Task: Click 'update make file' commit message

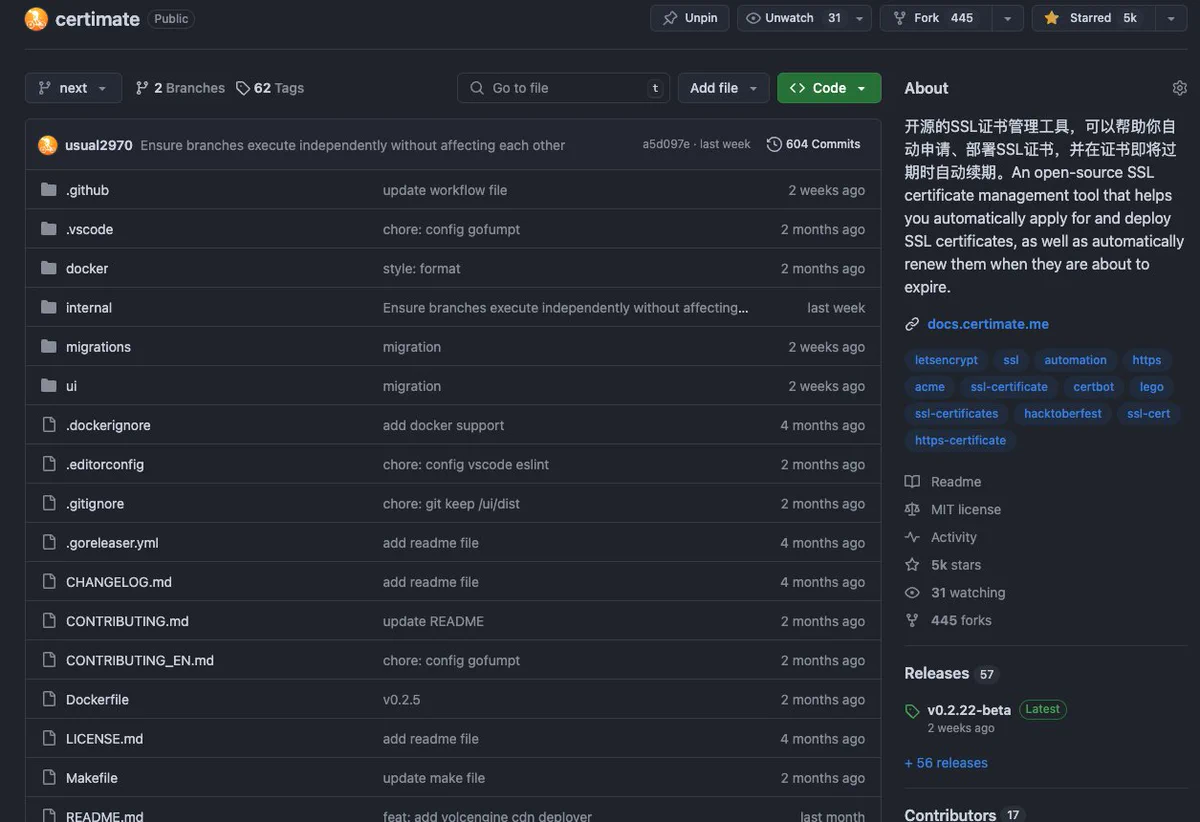Action: 434,777
